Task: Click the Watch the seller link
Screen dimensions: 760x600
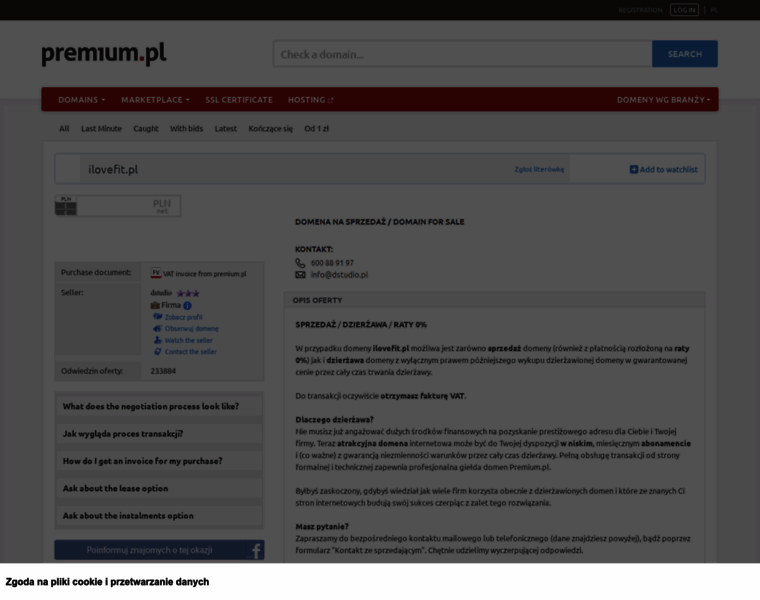Action: pos(189,340)
